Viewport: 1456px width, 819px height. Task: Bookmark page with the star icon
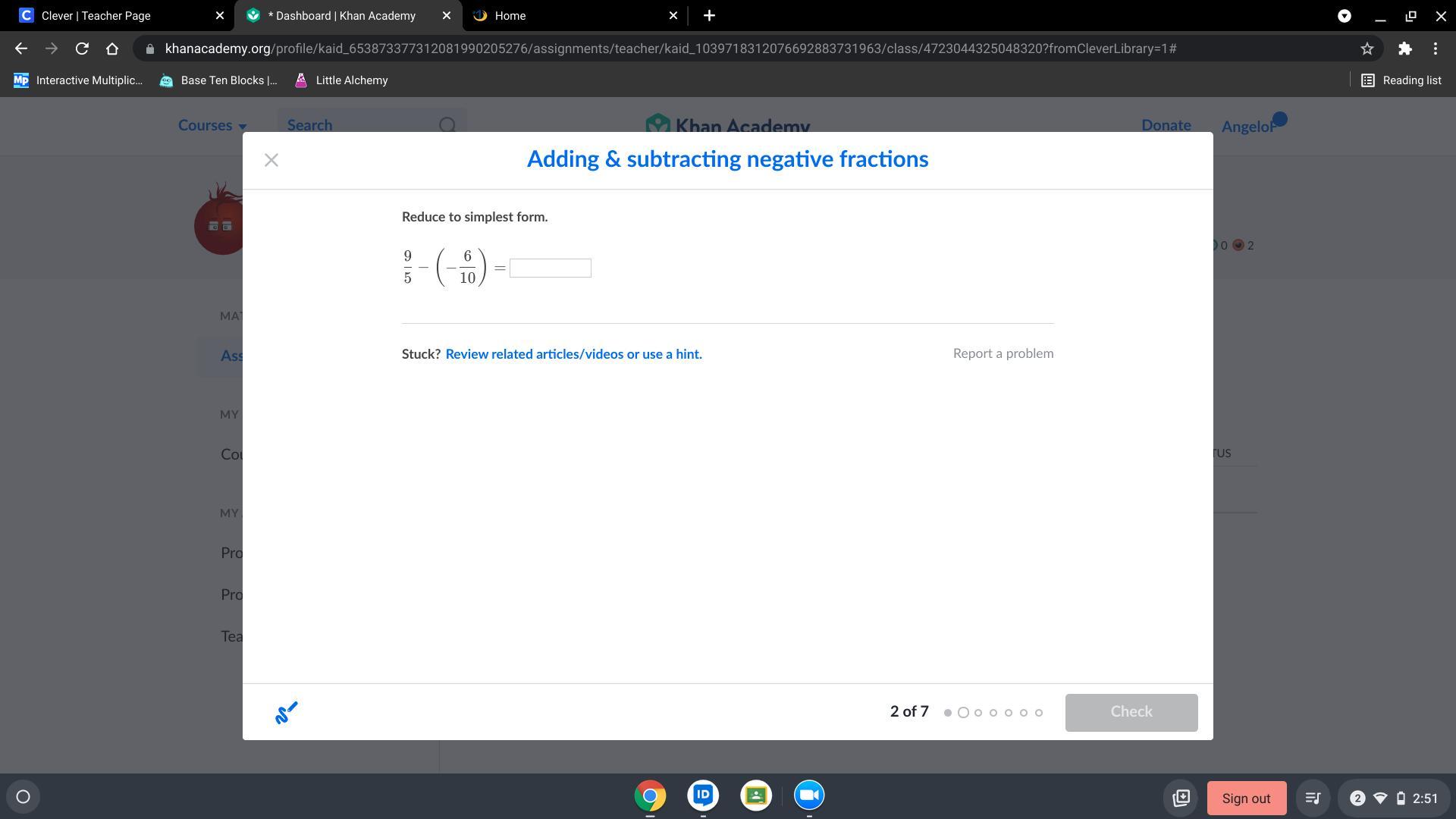(x=1367, y=49)
